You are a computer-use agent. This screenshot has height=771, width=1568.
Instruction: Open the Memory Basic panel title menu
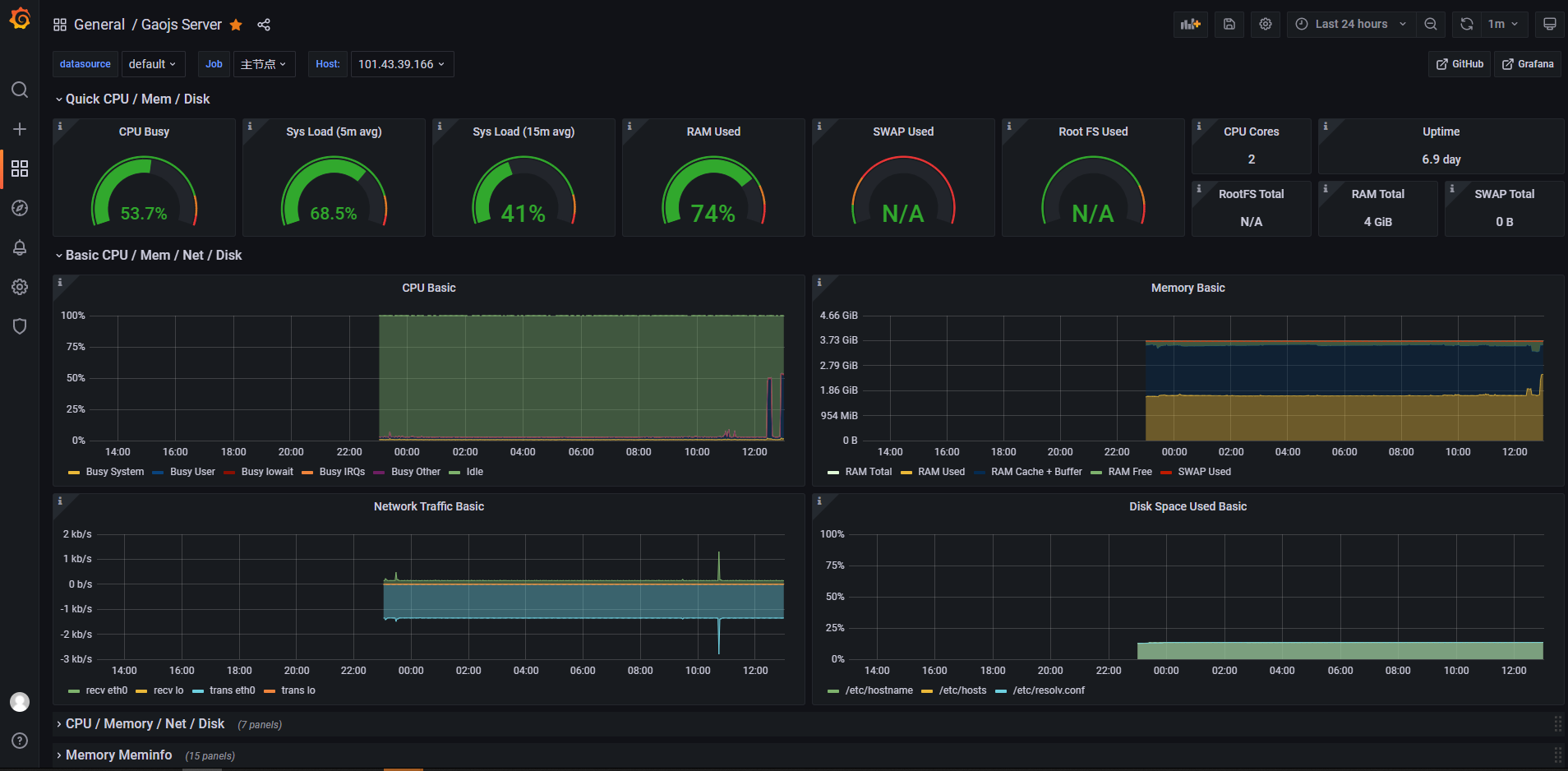pyautogui.click(x=1188, y=288)
